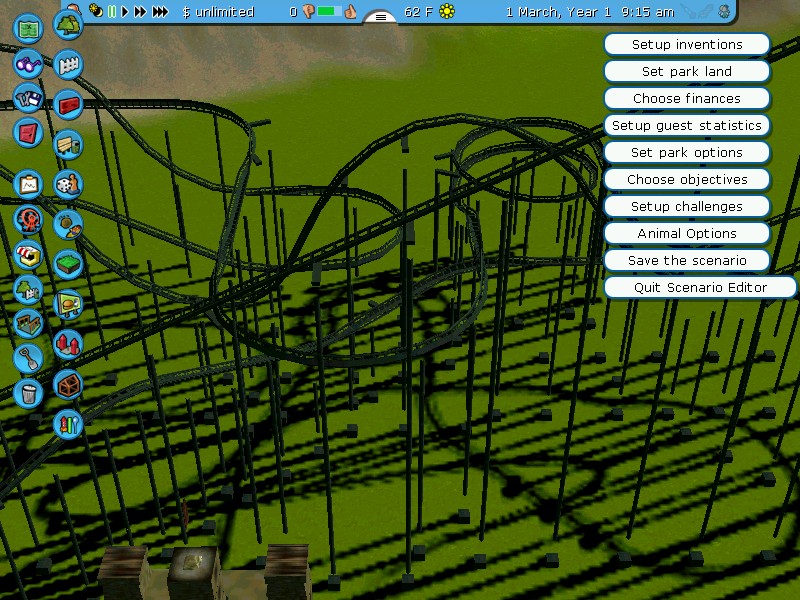Image resolution: width=800 pixels, height=600 pixels.
Task: Expand the top bar pull-down handle
Action: (381, 17)
